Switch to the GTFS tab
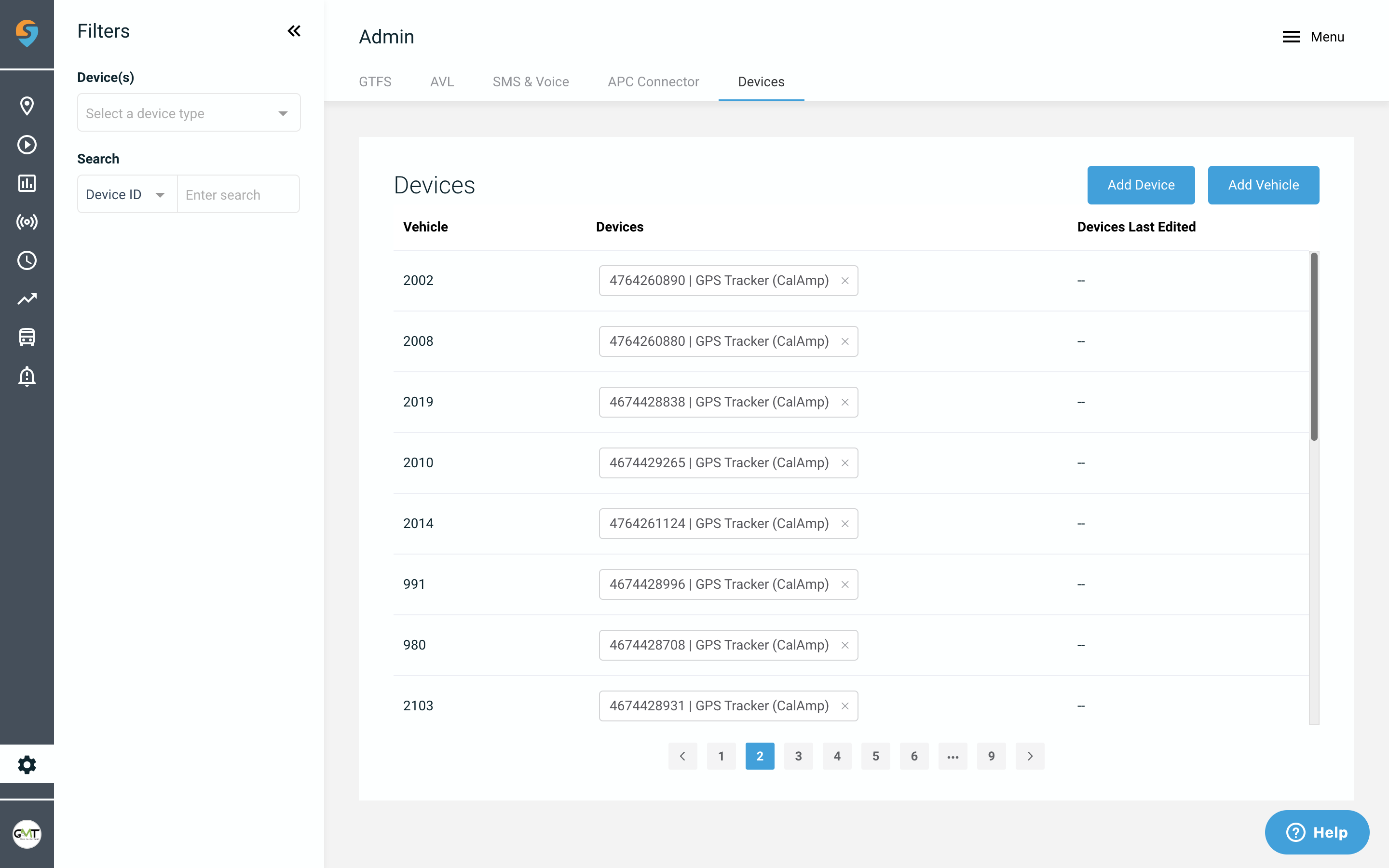Viewport: 1389px width, 868px height. click(x=375, y=81)
